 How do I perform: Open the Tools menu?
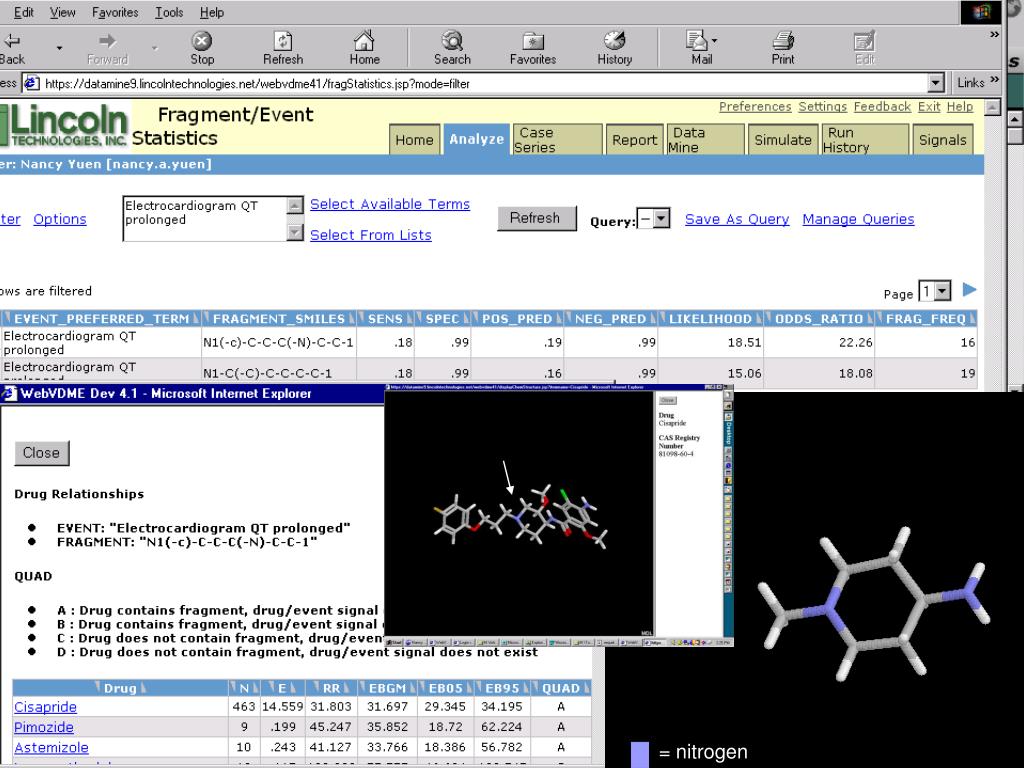[x=169, y=12]
